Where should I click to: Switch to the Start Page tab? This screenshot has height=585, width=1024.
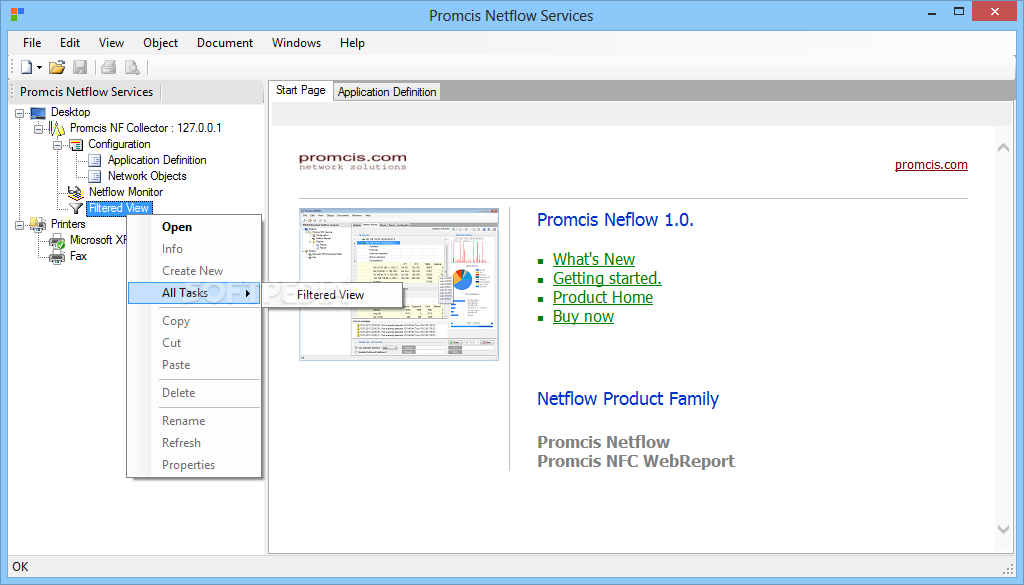coord(300,90)
